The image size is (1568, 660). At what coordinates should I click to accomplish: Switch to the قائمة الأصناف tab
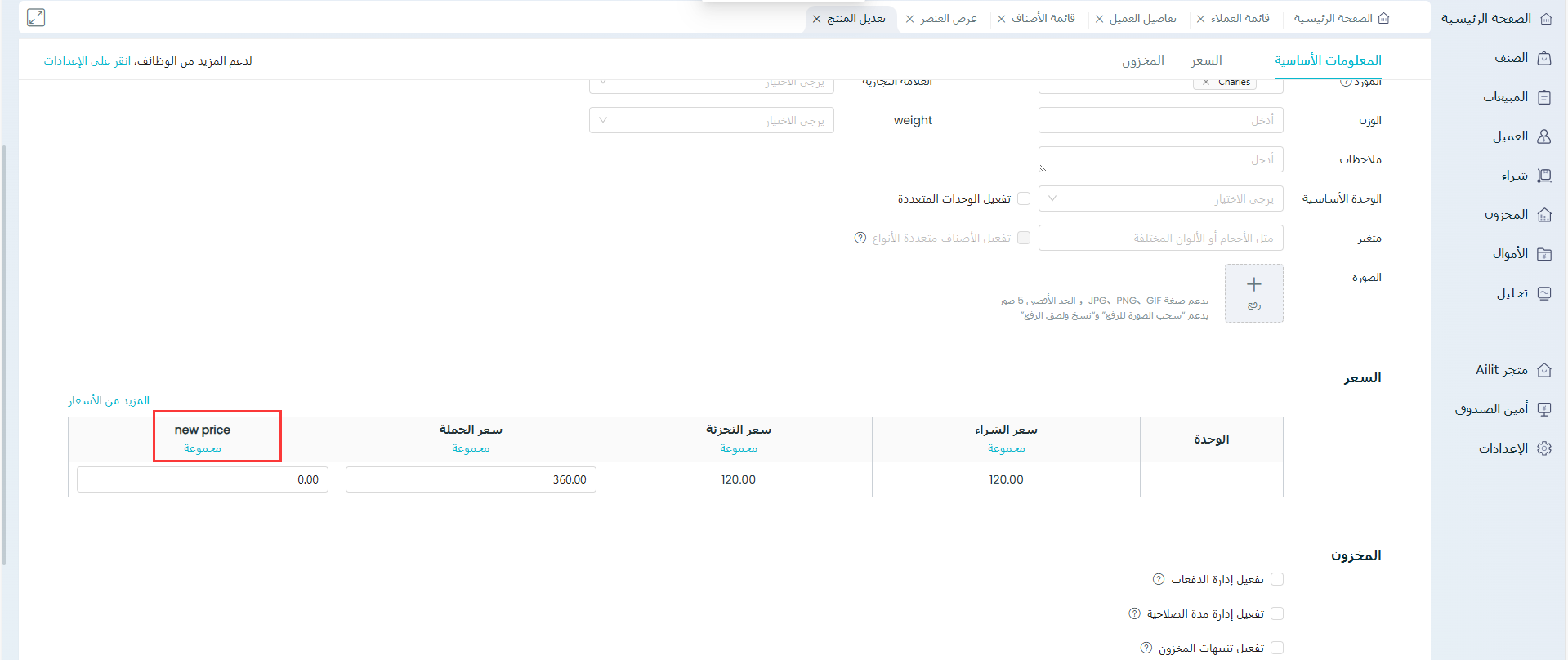pyautogui.click(x=1043, y=18)
